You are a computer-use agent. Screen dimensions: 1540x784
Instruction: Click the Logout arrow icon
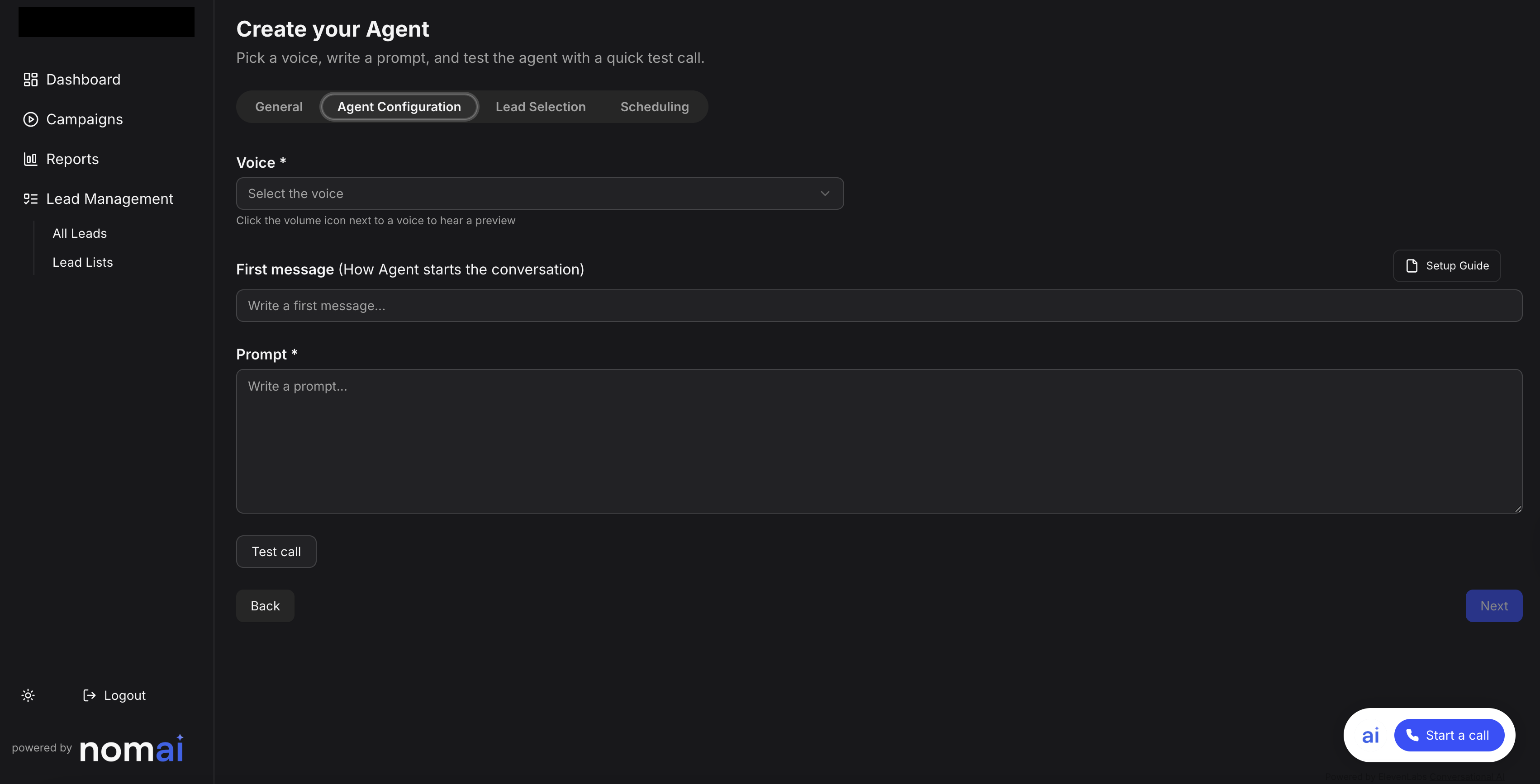click(89, 695)
